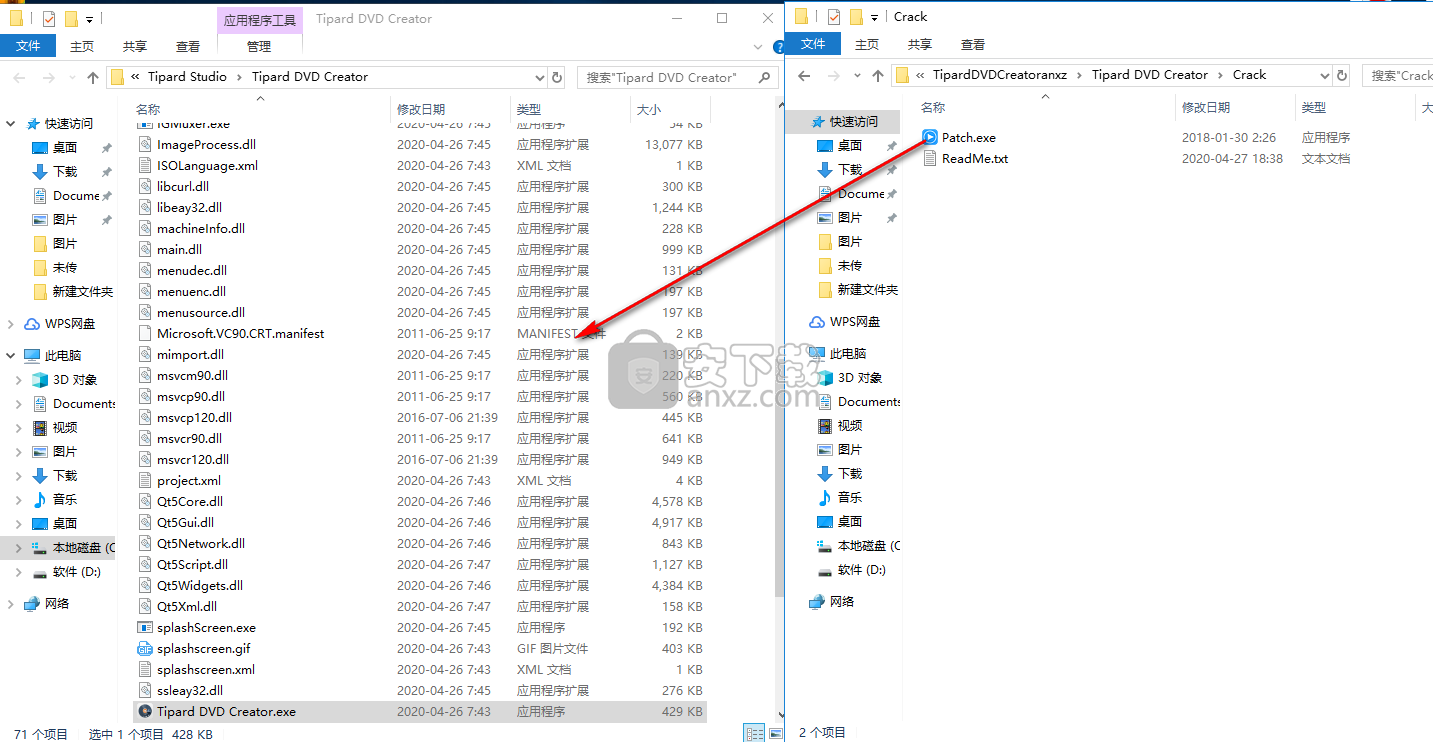
Task: Click properties quick-access icon in left title bar
Action: 48,18
